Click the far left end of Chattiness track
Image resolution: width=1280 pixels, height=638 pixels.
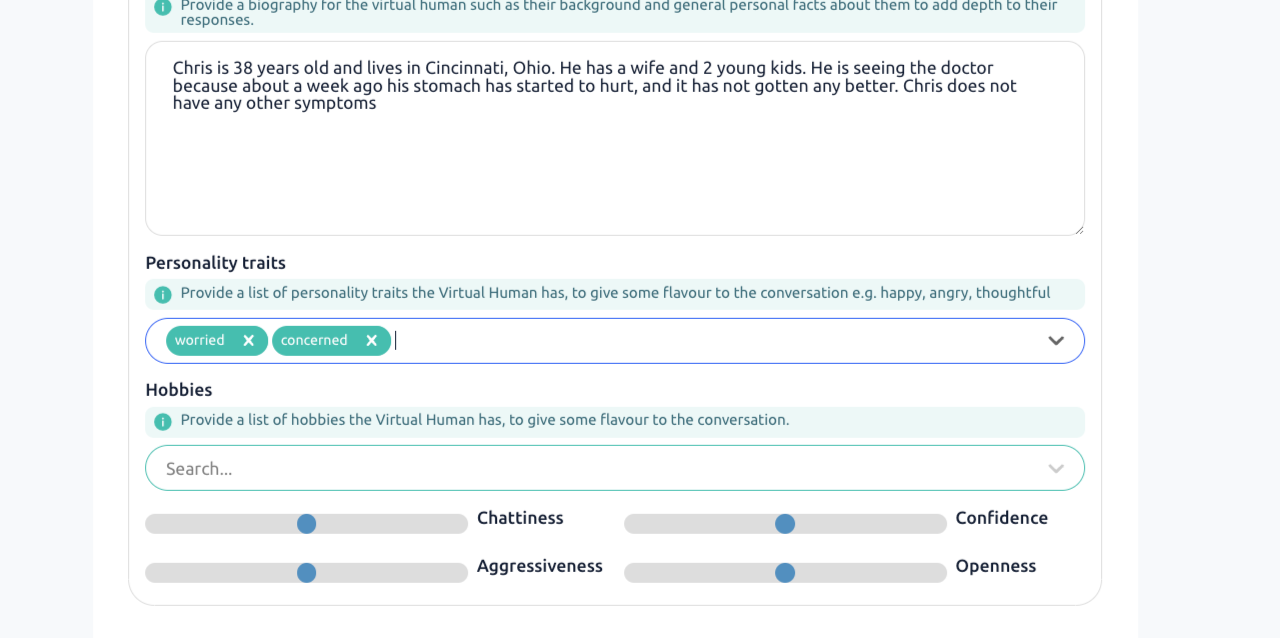pos(153,524)
